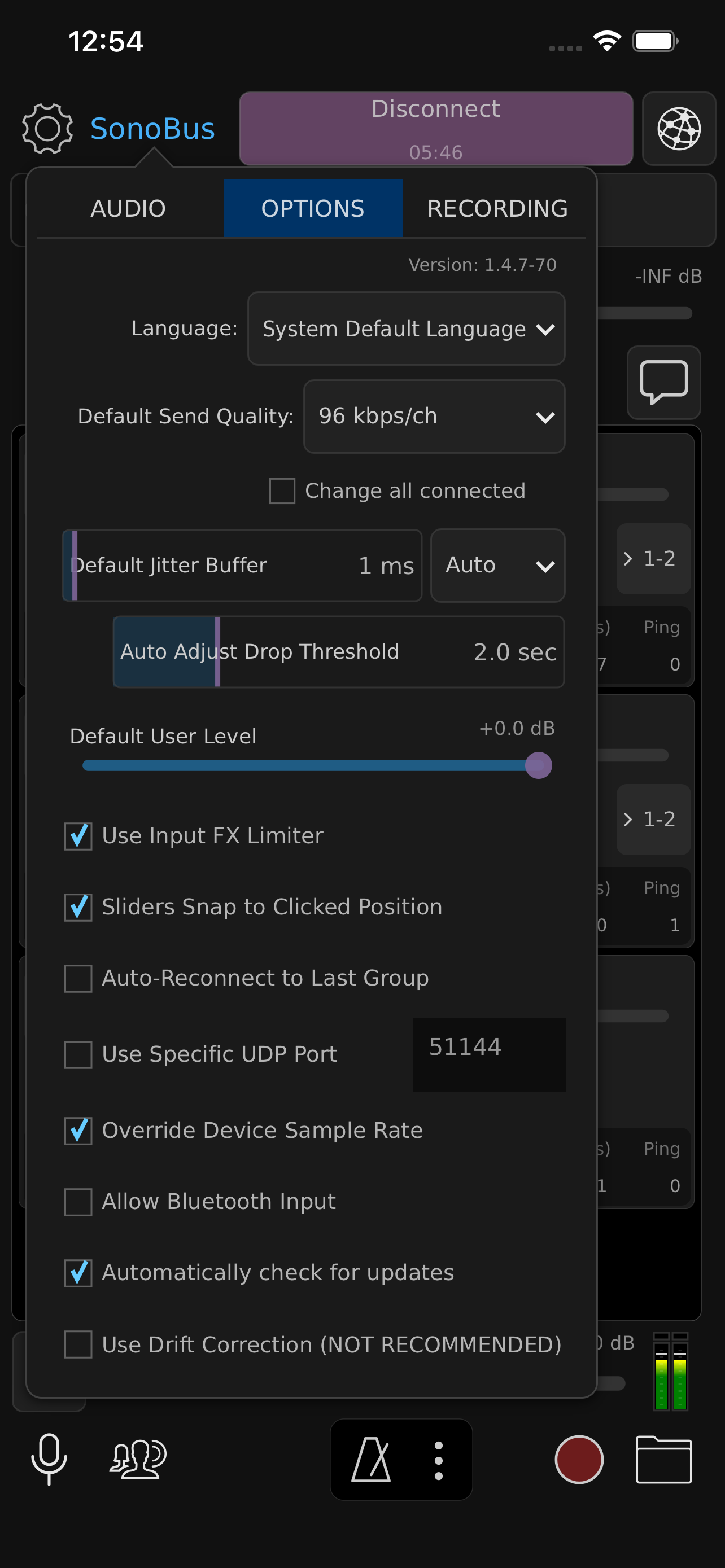
Task: Toggle the metronome icon
Action: click(372, 1459)
